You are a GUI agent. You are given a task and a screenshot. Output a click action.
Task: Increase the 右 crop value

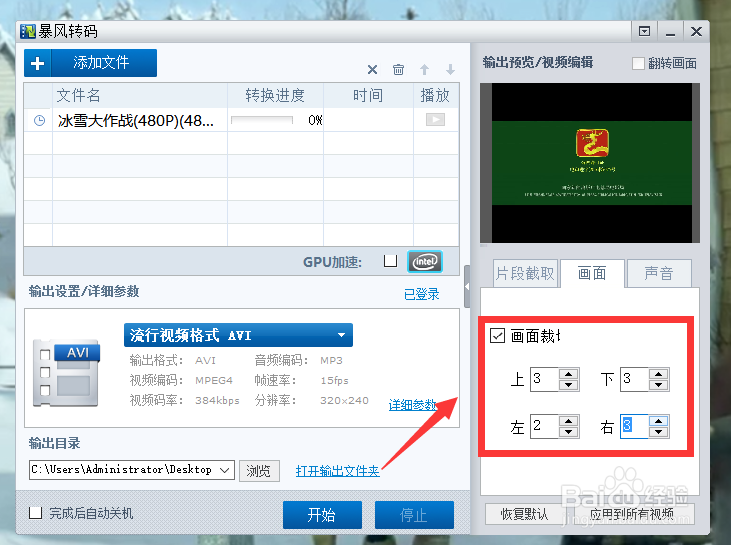(658, 421)
